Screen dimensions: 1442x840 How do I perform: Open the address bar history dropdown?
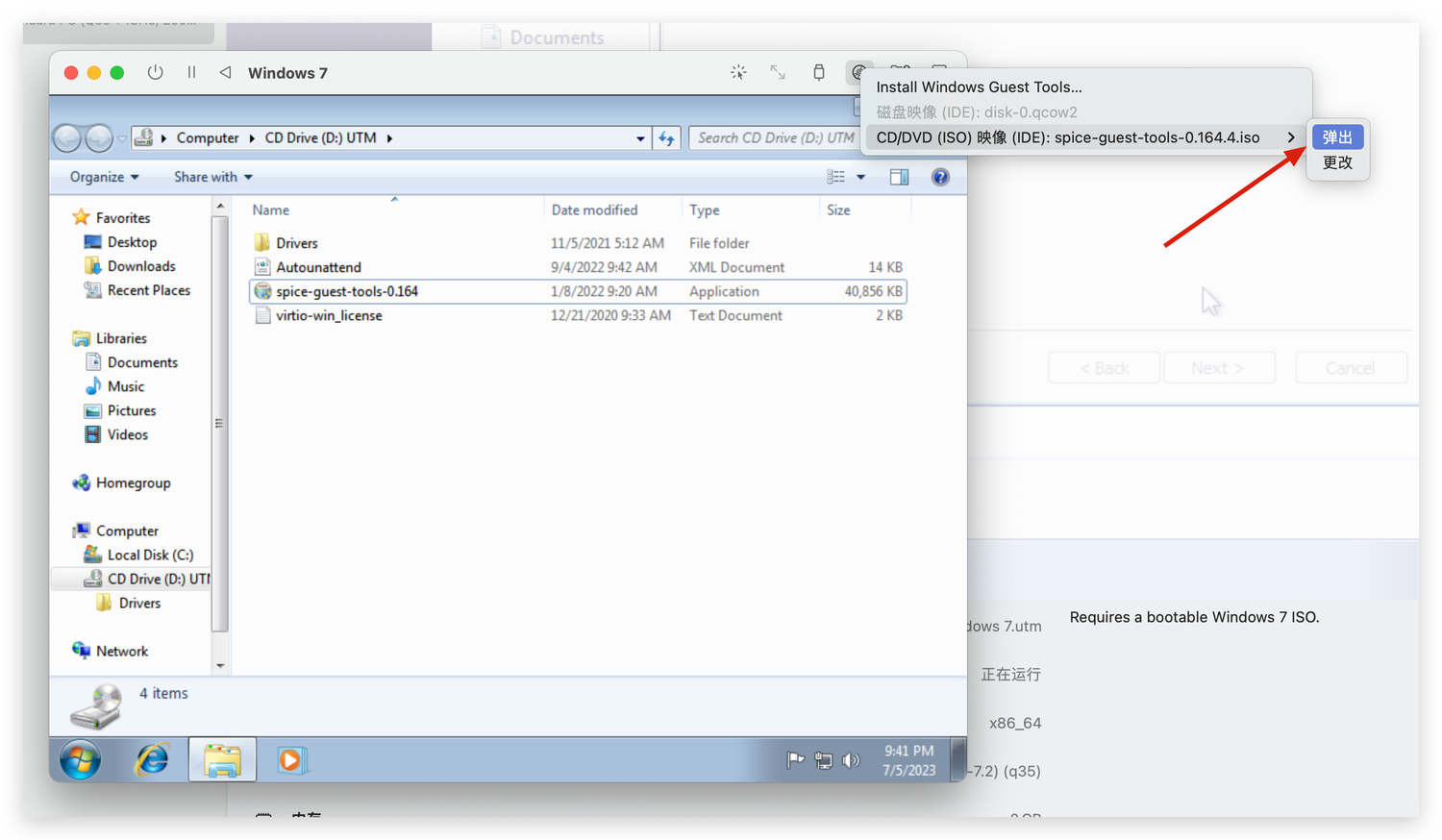click(640, 138)
